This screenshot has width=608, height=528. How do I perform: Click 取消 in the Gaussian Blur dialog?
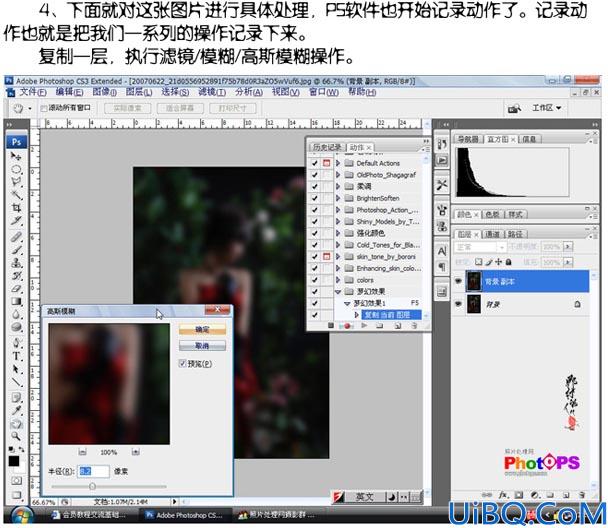tap(202, 345)
